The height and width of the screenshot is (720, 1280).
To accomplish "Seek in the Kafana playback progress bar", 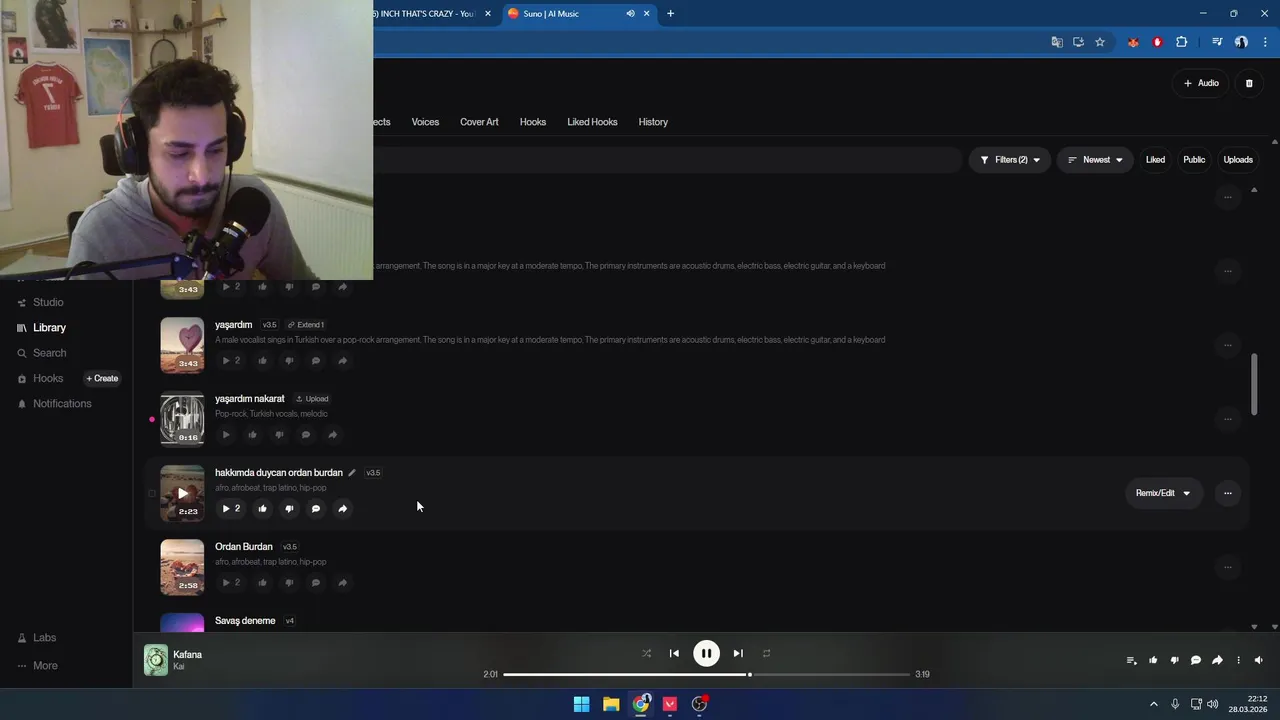I will point(706,674).
